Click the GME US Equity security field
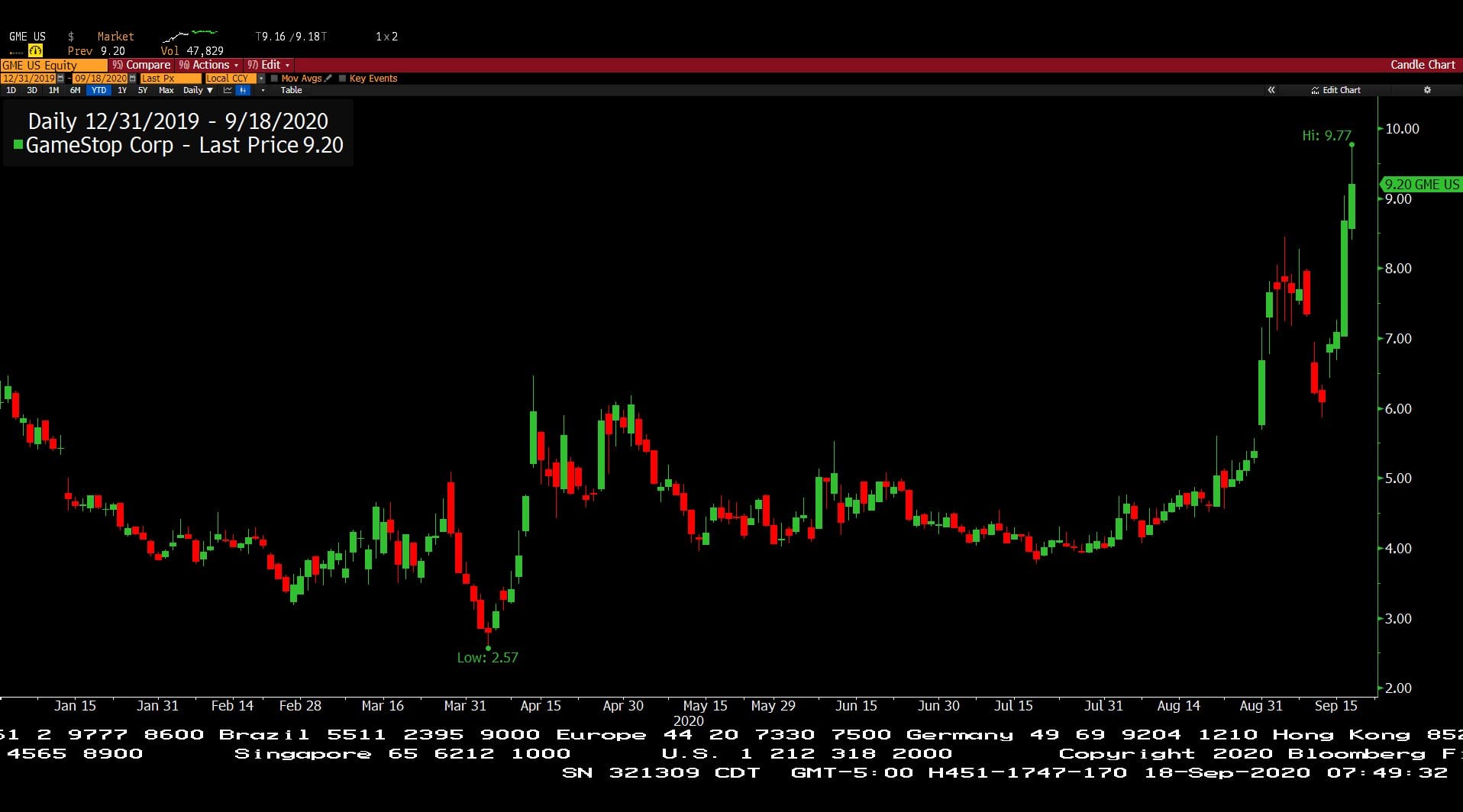This screenshot has height=812, width=1463. 54,65
